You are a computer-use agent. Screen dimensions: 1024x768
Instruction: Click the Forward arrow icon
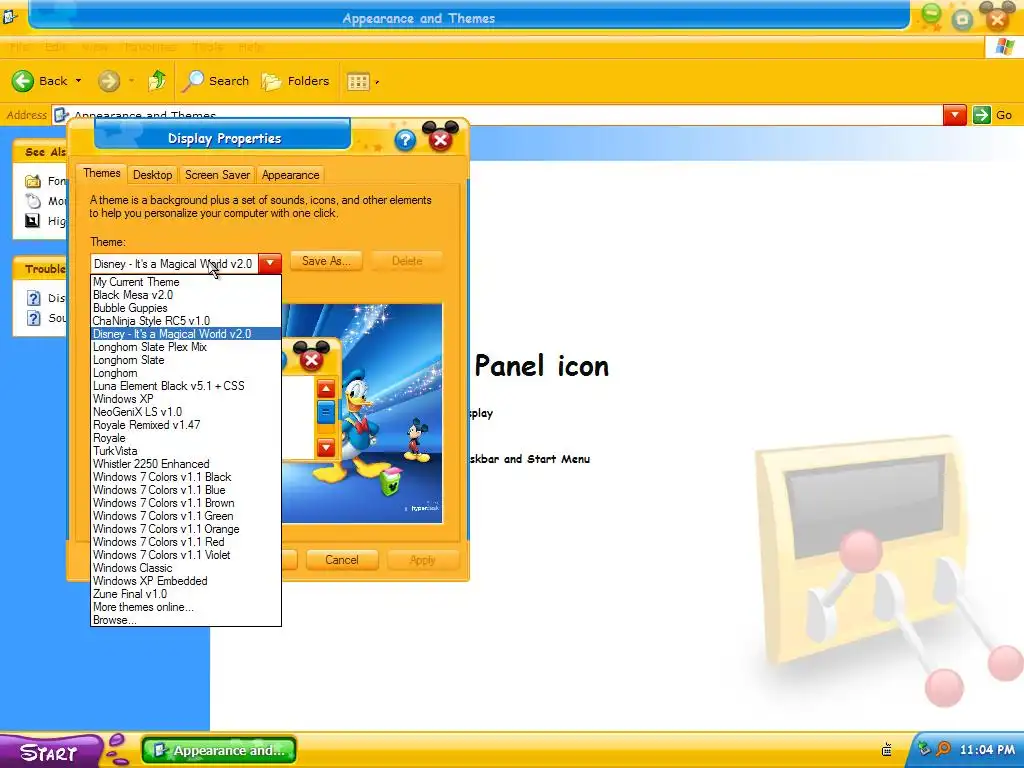click(109, 81)
